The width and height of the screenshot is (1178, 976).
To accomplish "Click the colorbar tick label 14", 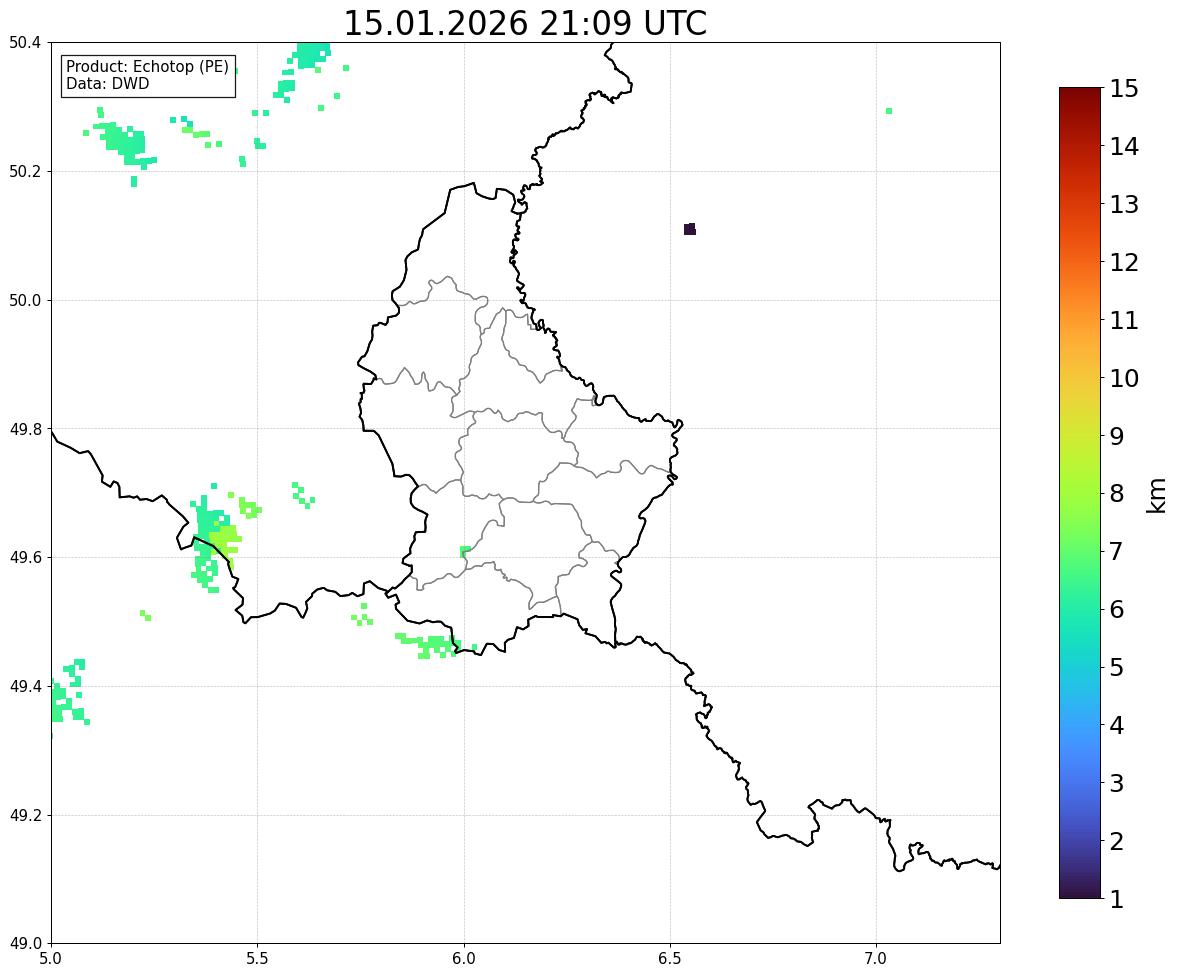I will [1124, 147].
